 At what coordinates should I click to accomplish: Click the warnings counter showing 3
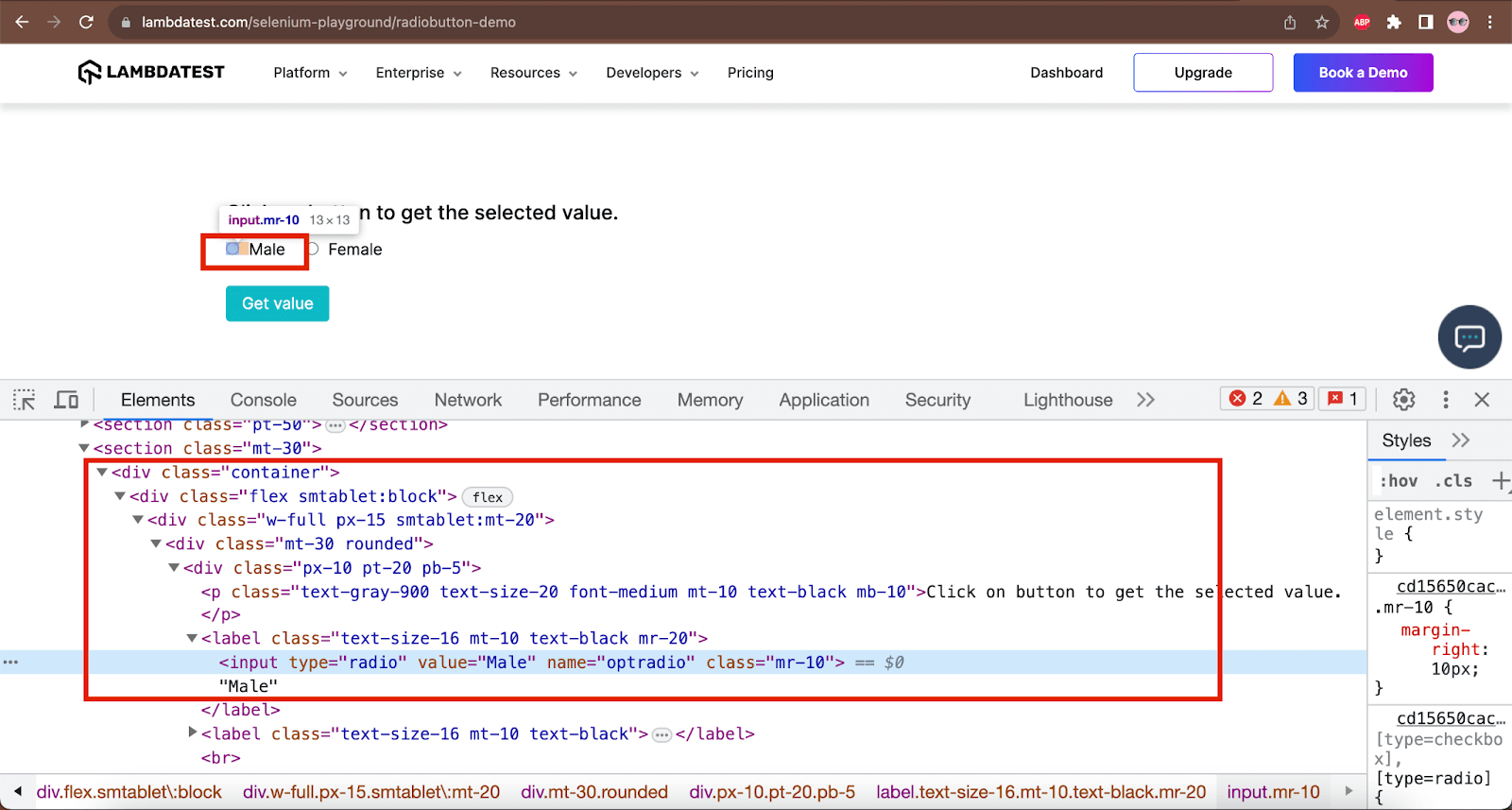pyautogui.click(x=1291, y=399)
